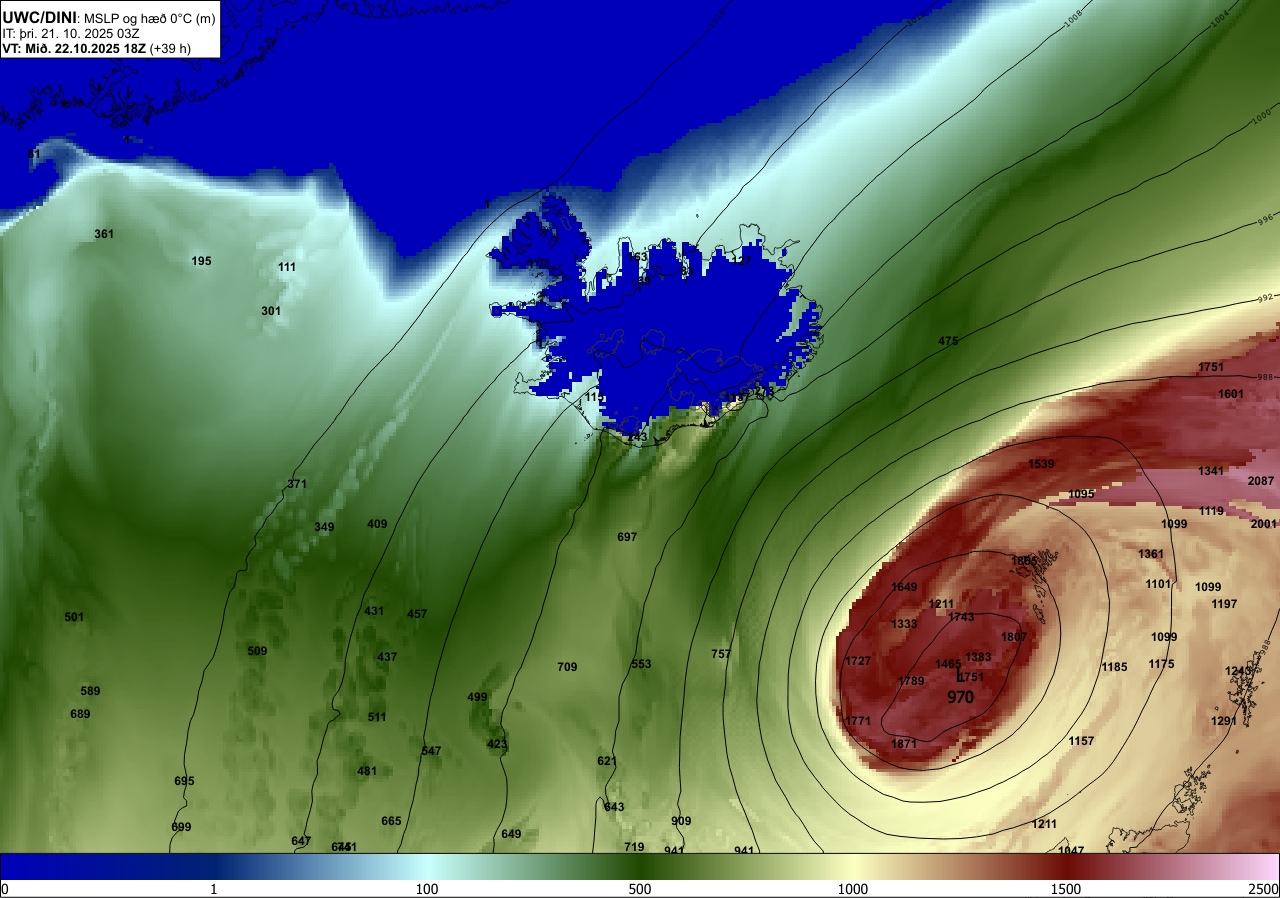This screenshot has width=1280, height=898.
Task: Click the title 'UWC/DINI: MSLP og hæð 0°C (m)'
Action: tap(109, 17)
